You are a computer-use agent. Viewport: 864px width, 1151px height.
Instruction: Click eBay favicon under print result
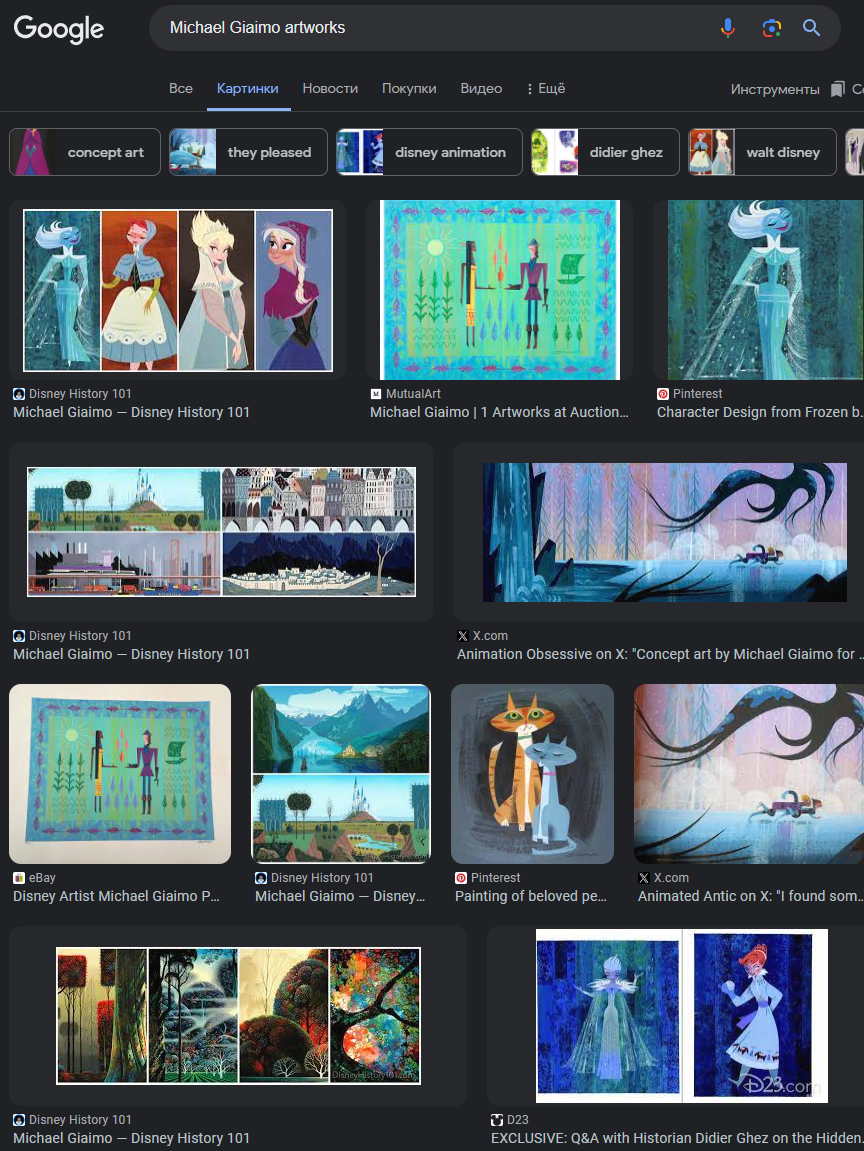click(x=19, y=878)
